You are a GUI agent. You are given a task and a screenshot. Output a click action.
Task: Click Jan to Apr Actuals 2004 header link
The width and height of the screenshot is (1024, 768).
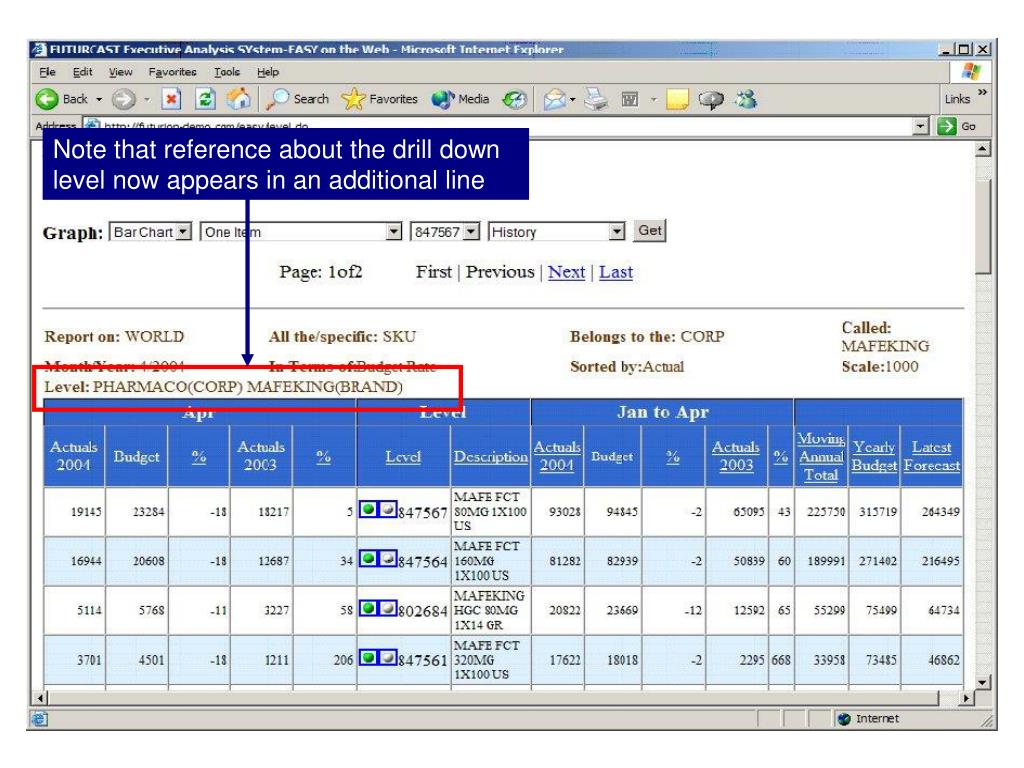tap(557, 456)
